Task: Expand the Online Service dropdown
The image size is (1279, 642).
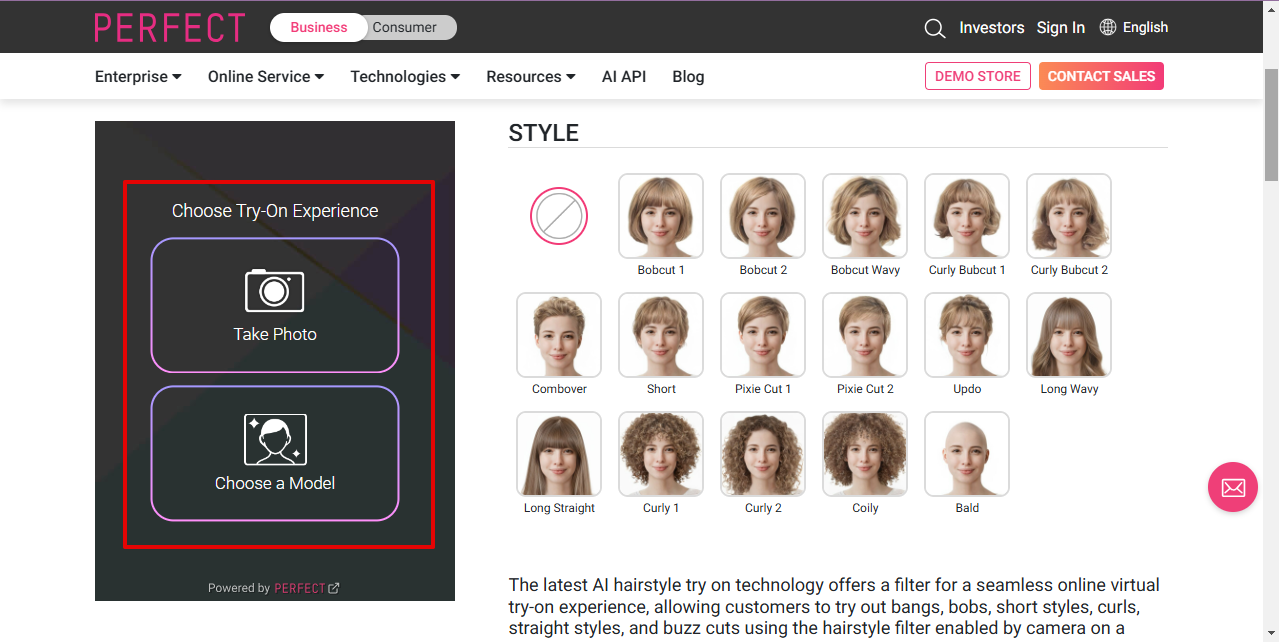Action: click(x=266, y=77)
